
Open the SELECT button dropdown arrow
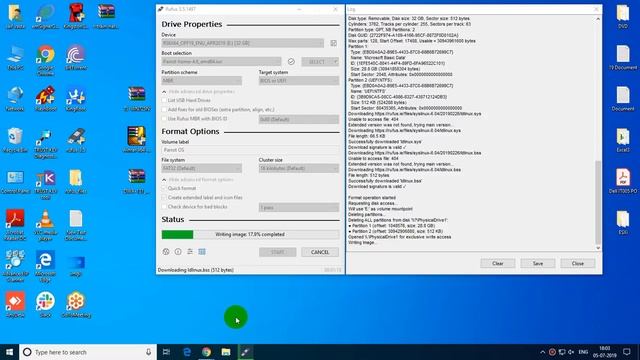coord(336,62)
